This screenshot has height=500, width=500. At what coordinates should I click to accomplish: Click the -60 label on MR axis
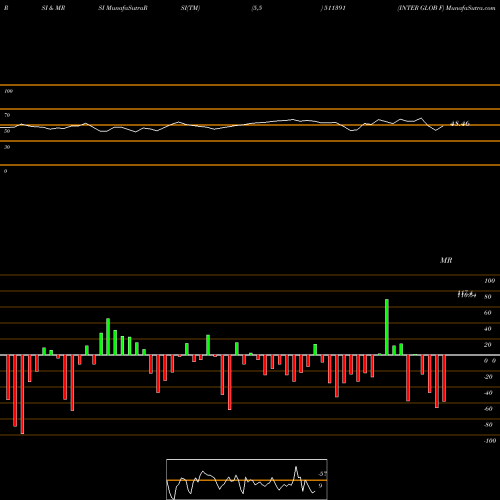click(488, 409)
